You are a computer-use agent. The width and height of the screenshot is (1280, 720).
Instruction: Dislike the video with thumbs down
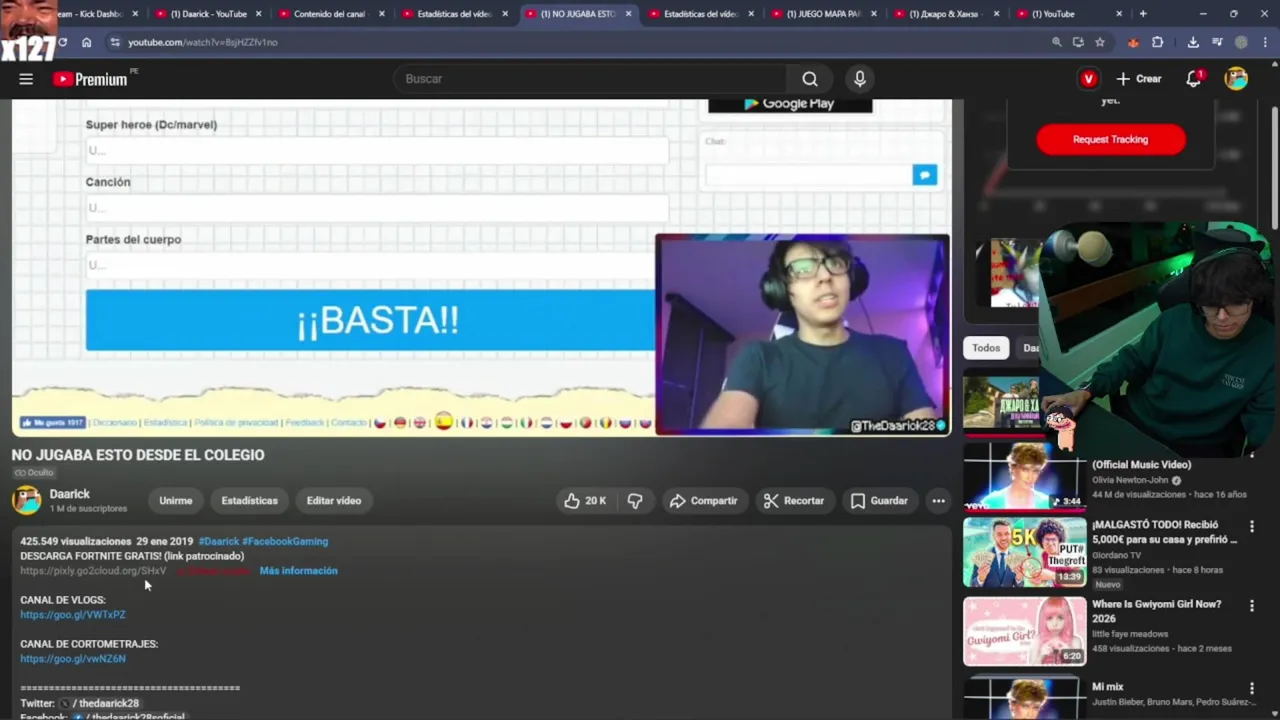[635, 501]
